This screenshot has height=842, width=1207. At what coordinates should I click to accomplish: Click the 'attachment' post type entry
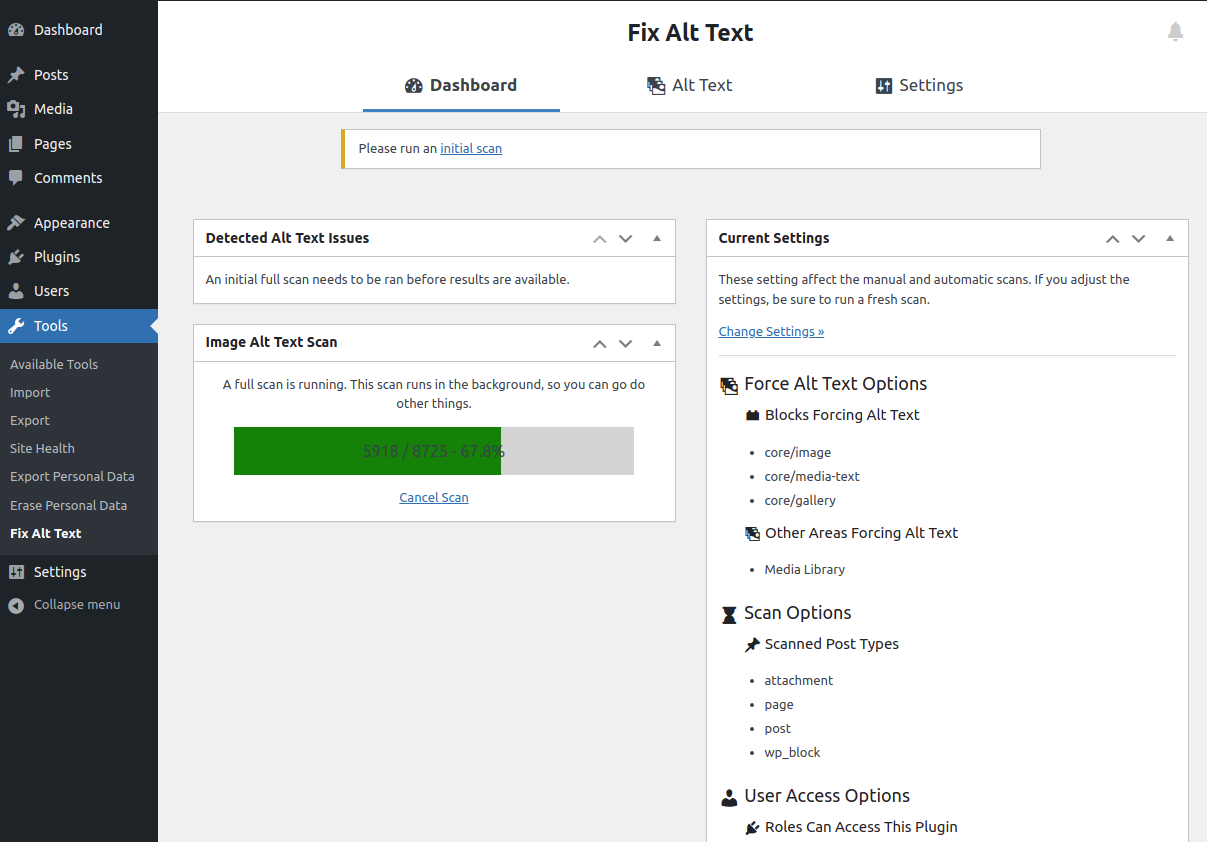[x=799, y=680]
